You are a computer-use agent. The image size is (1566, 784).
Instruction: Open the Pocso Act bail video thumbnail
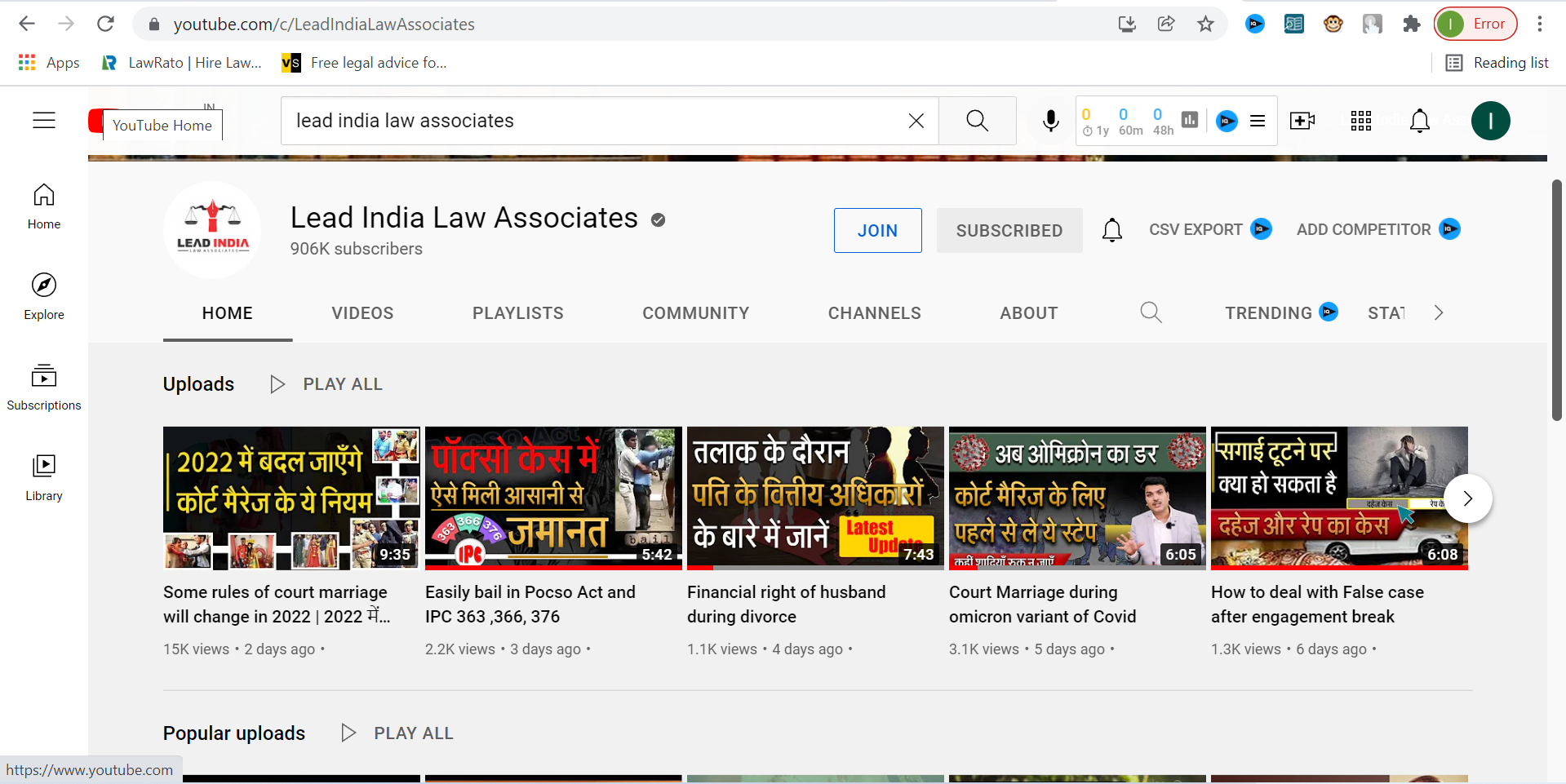tap(552, 498)
